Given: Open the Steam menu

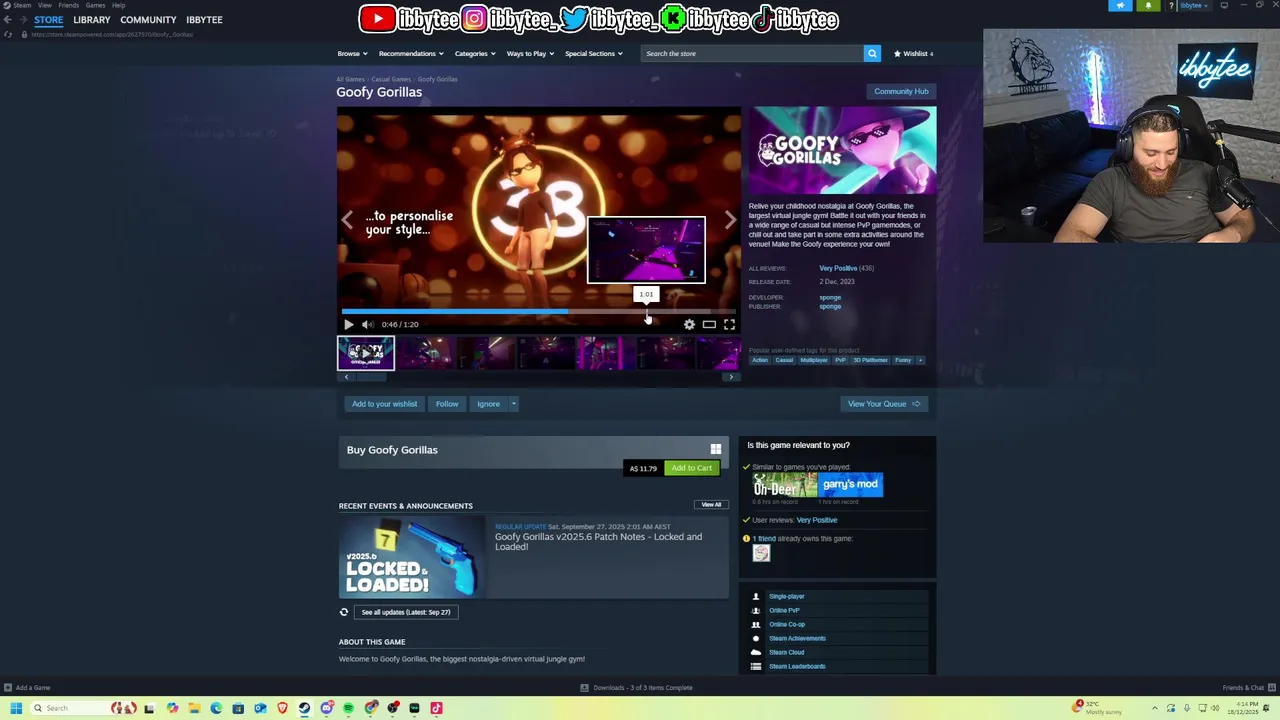Looking at the screenshot, I should tap(22, 5).
